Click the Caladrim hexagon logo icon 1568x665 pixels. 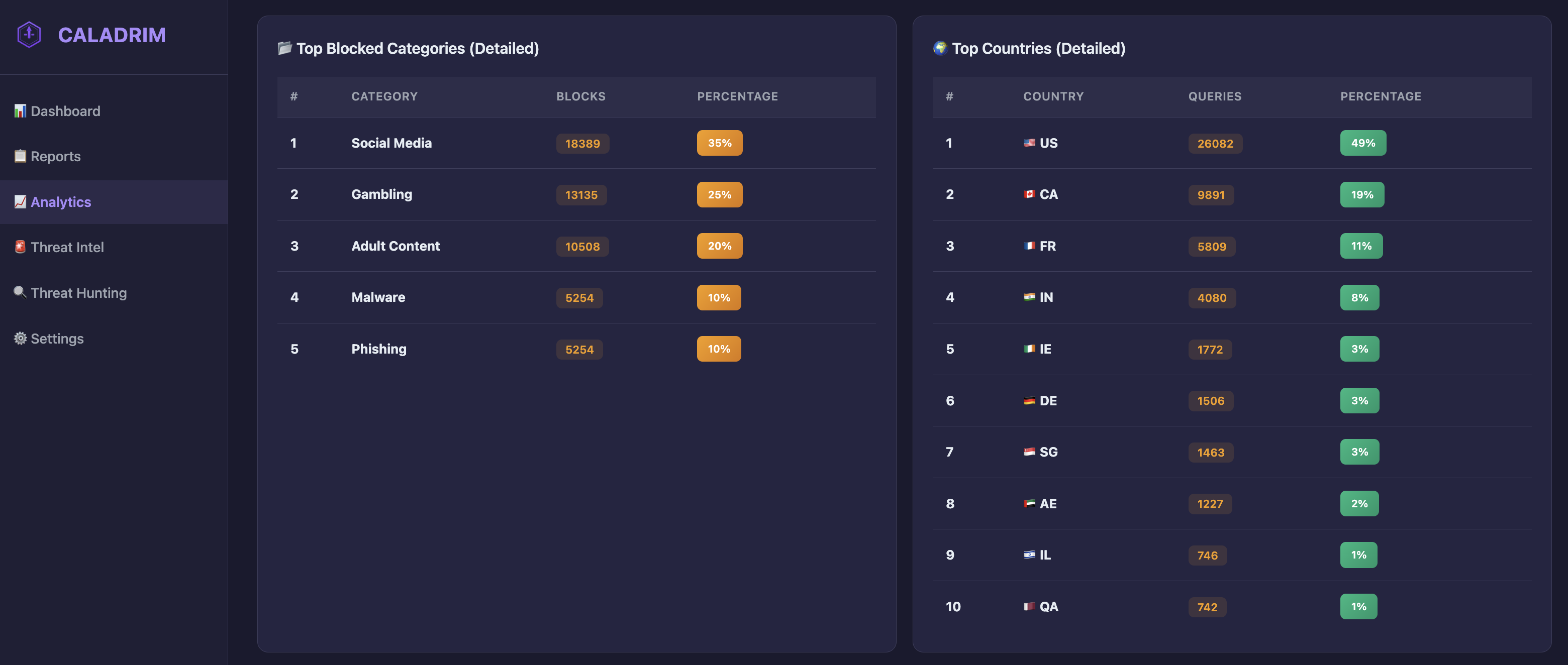(x=28, y=35)
